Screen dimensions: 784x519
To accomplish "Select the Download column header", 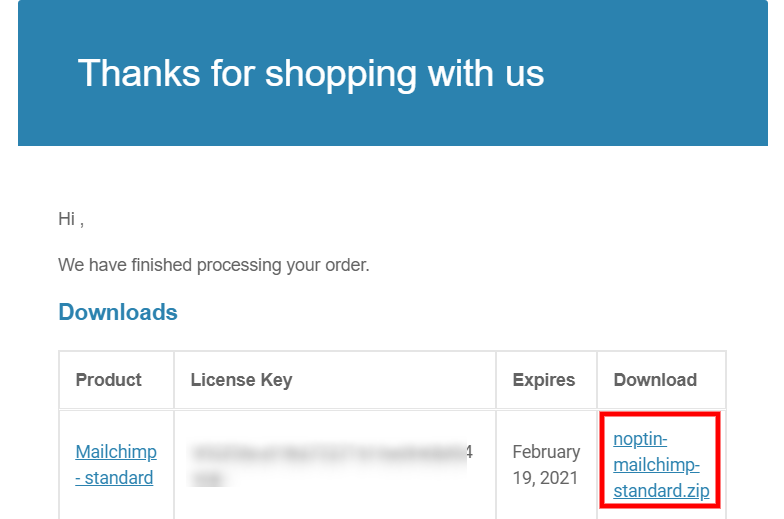I will tap(655, 380).
